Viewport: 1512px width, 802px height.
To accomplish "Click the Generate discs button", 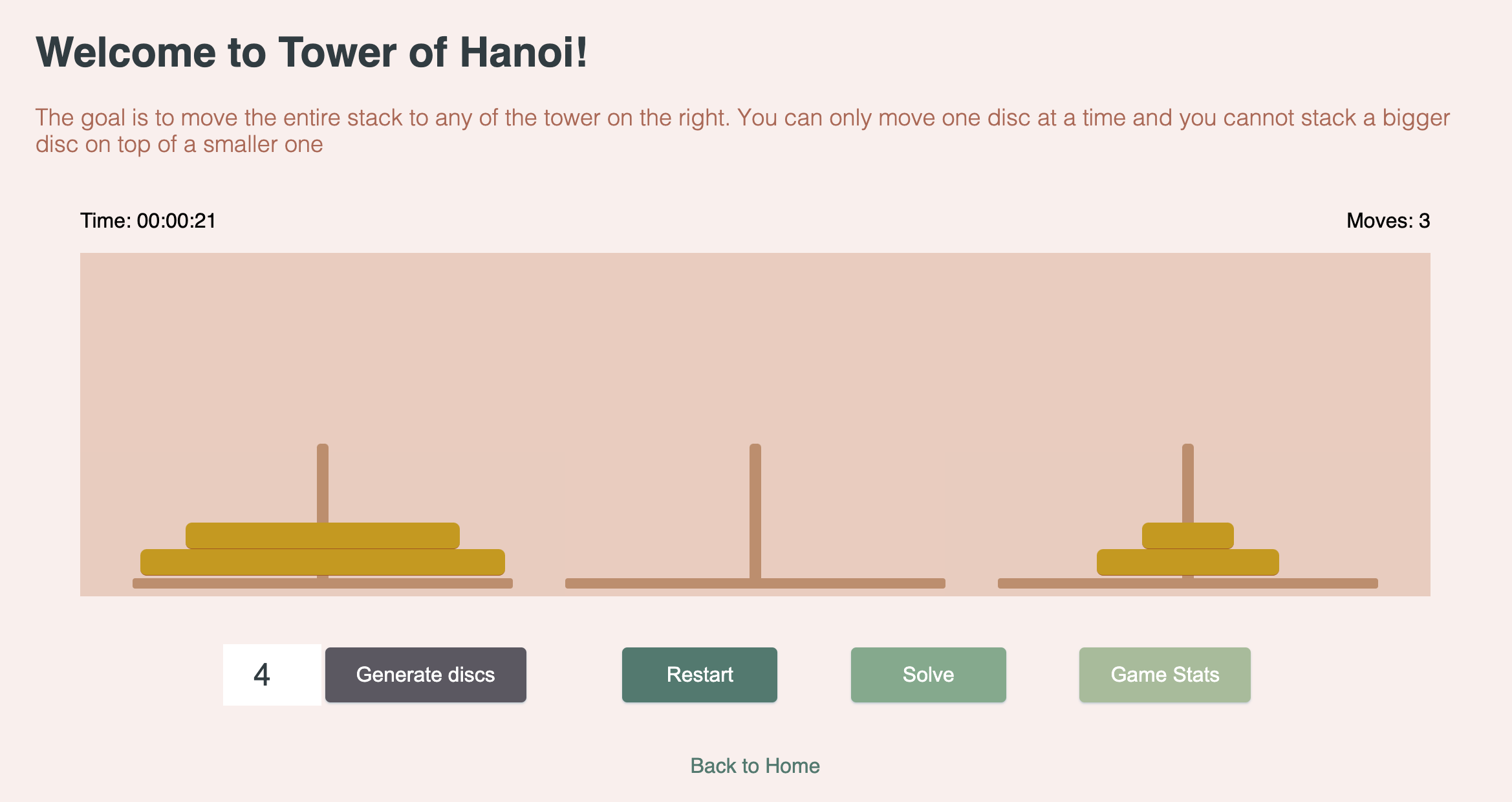I will tap(426, 675).
